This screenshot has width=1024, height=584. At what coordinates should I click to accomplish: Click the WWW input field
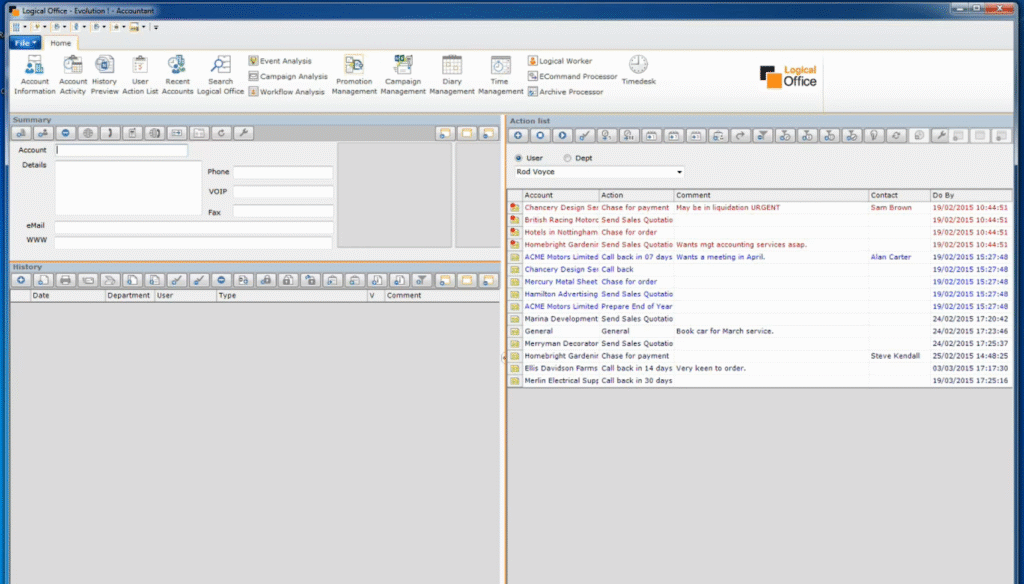(x=193, y=242)
